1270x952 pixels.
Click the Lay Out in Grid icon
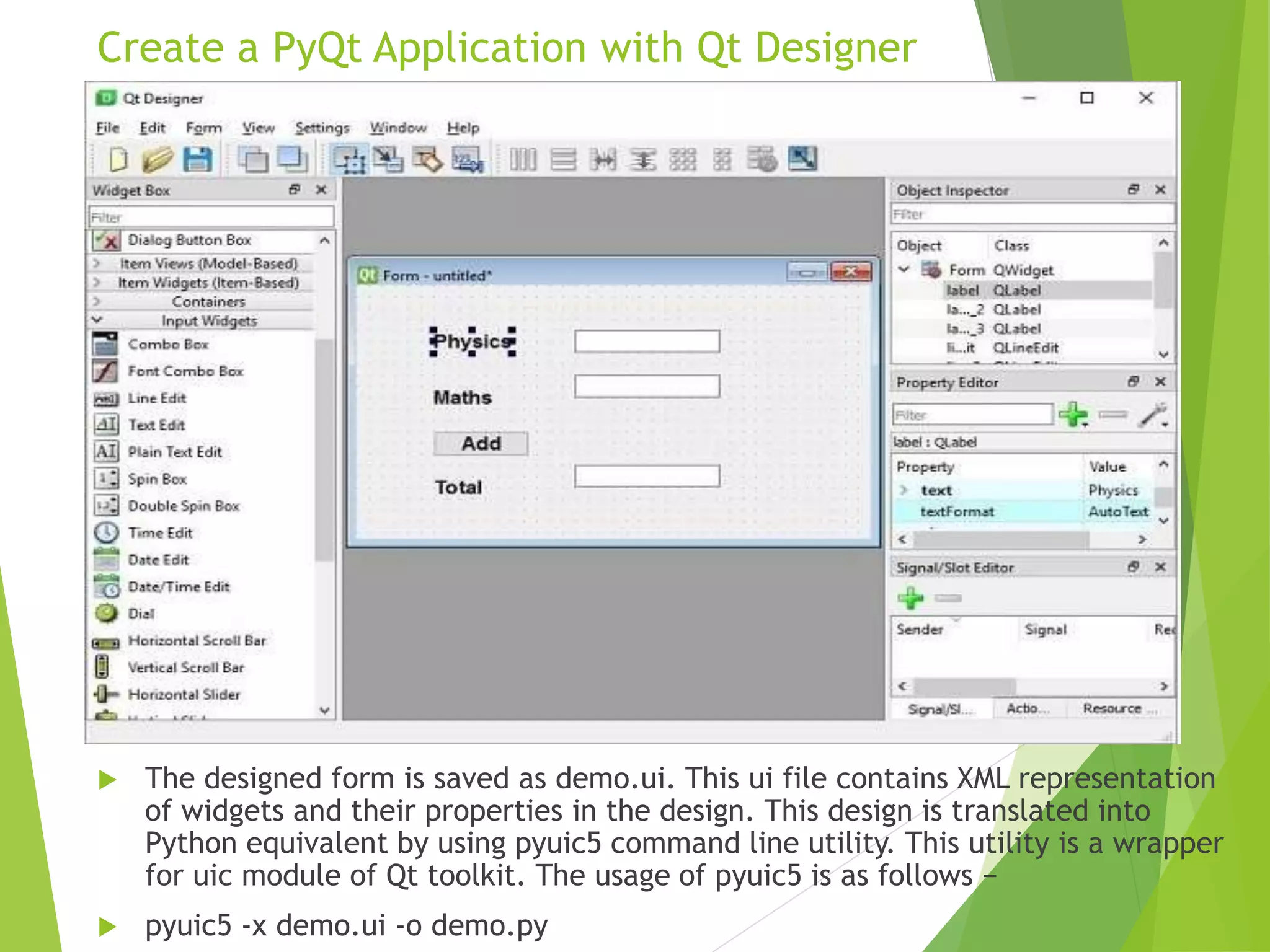click(682, 160)
